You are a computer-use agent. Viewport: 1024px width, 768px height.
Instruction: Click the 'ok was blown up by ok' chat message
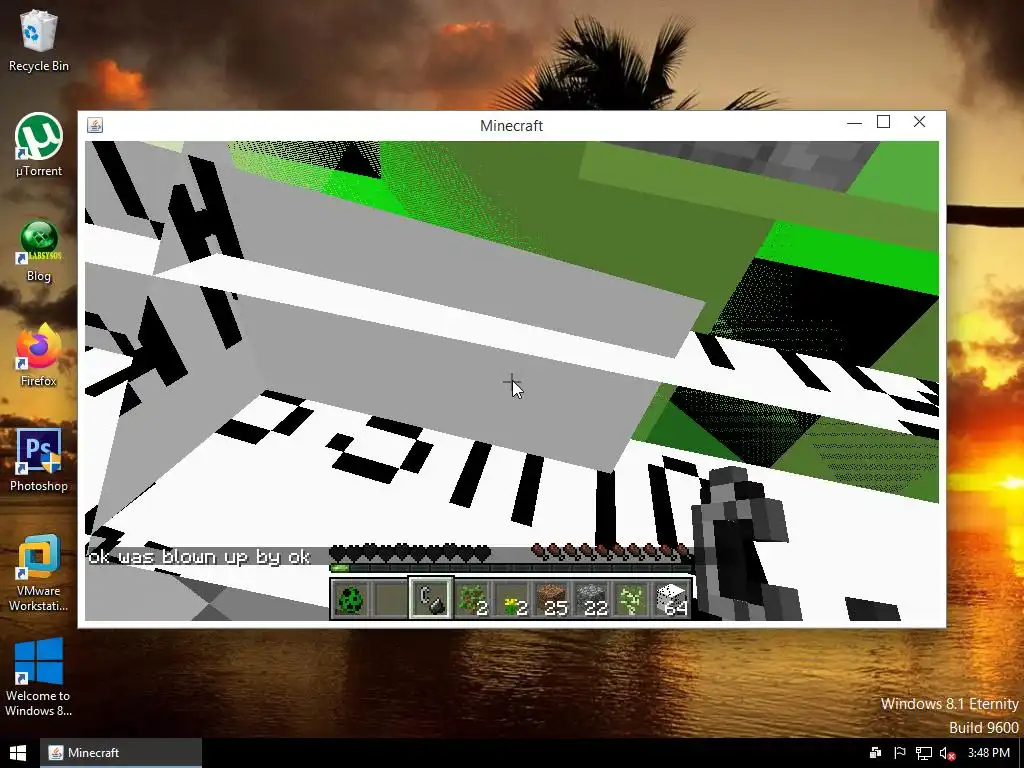pyautogui.click(x=199, y=556)
